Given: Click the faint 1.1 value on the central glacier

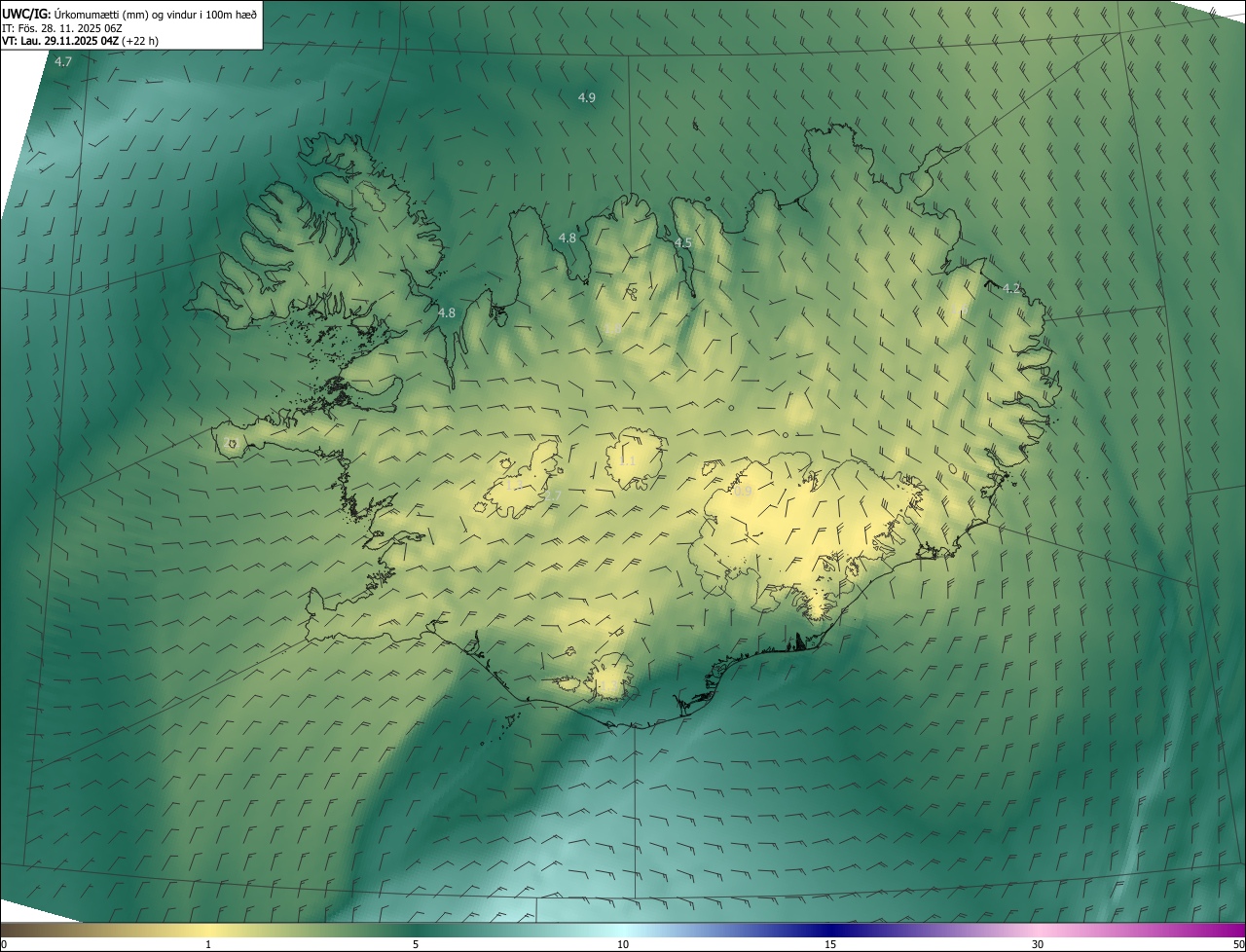Looking at the screenshot, I should pos(628,460).
